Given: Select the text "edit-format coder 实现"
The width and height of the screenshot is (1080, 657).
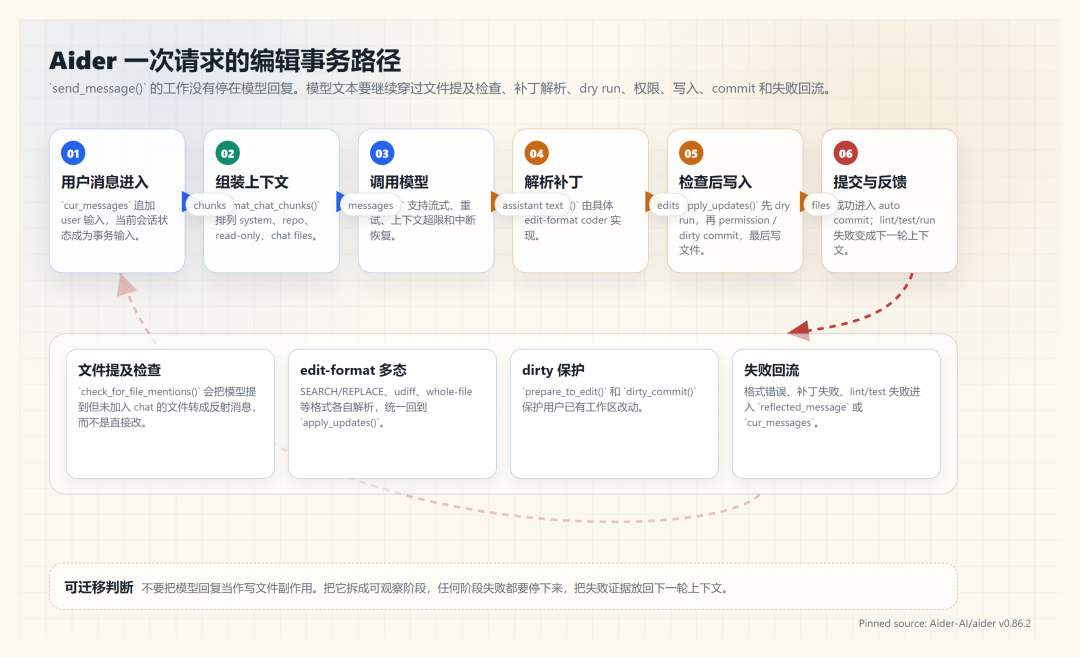Looking at the screenshot, I should coord(572,228).
